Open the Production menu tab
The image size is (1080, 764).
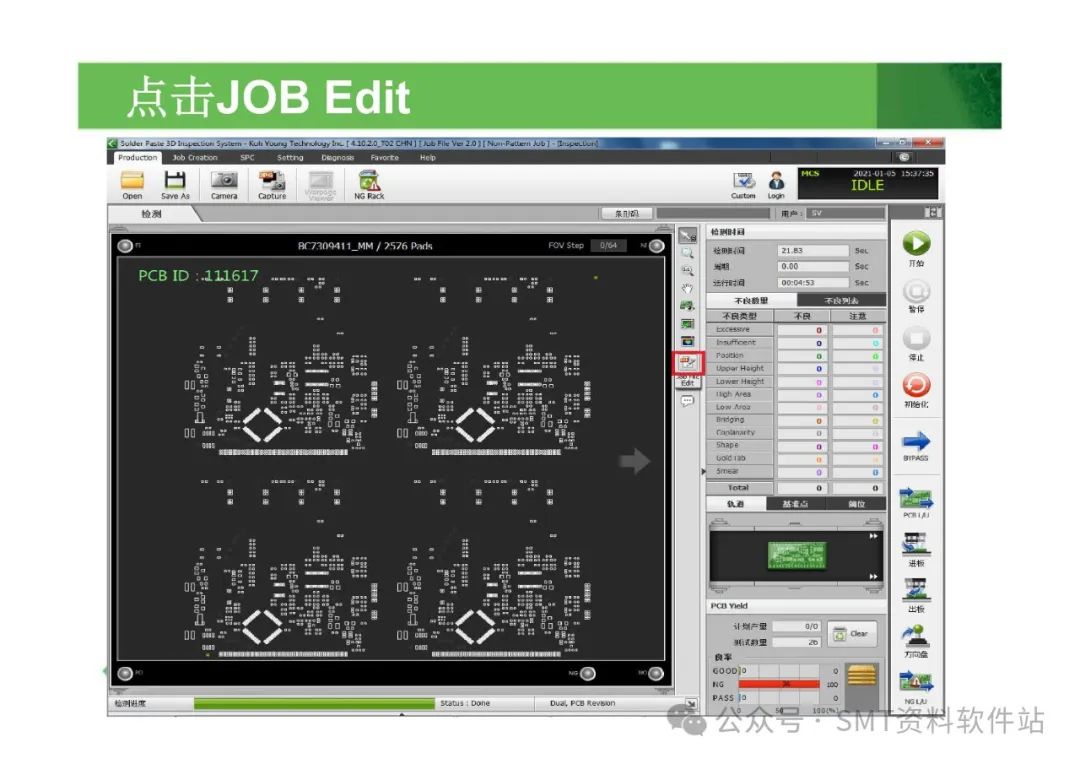pyautogui.click(x=137, y=158)
